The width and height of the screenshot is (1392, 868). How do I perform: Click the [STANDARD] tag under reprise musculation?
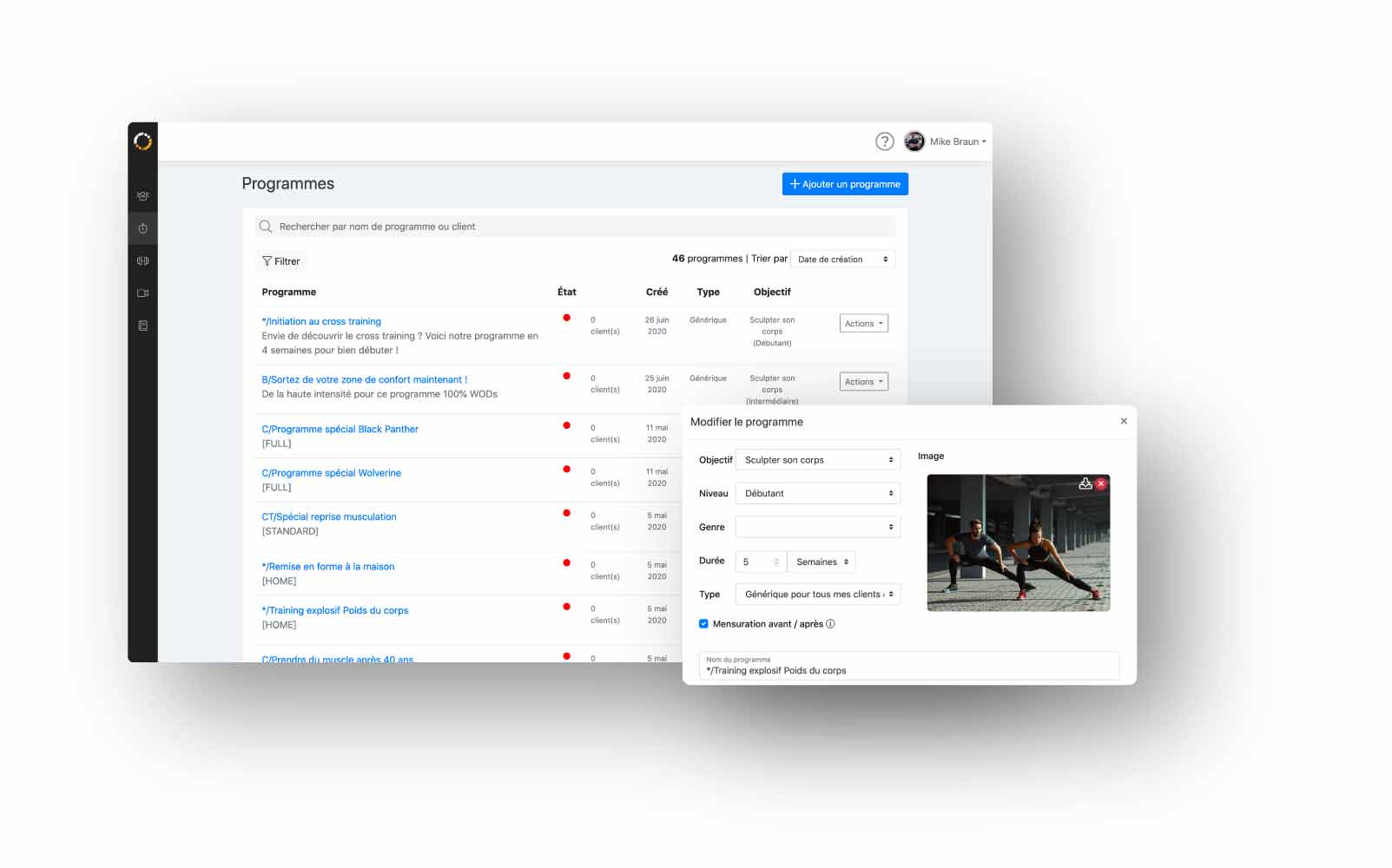(290, 531)
